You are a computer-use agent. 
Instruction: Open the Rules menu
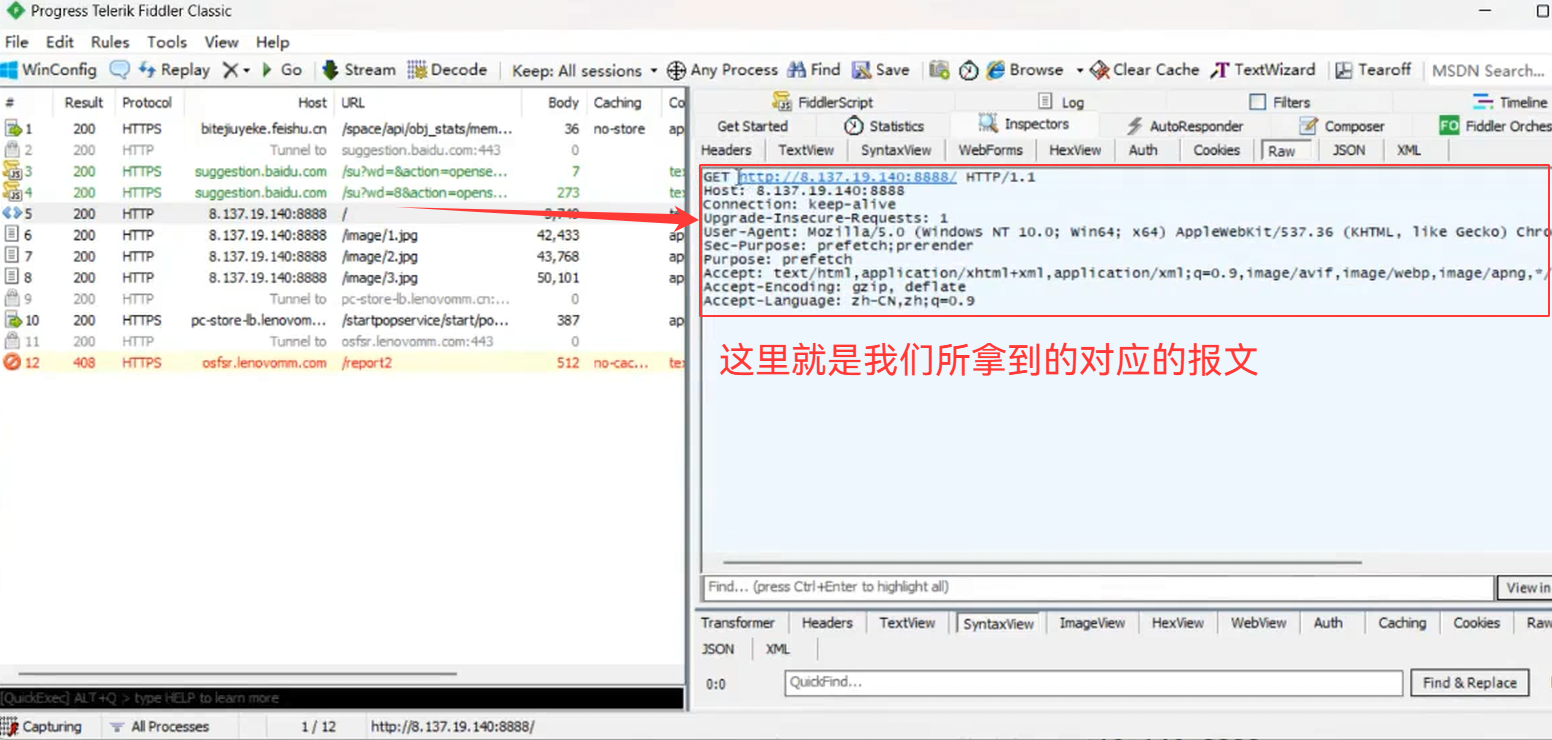click(x=110, y=42)
